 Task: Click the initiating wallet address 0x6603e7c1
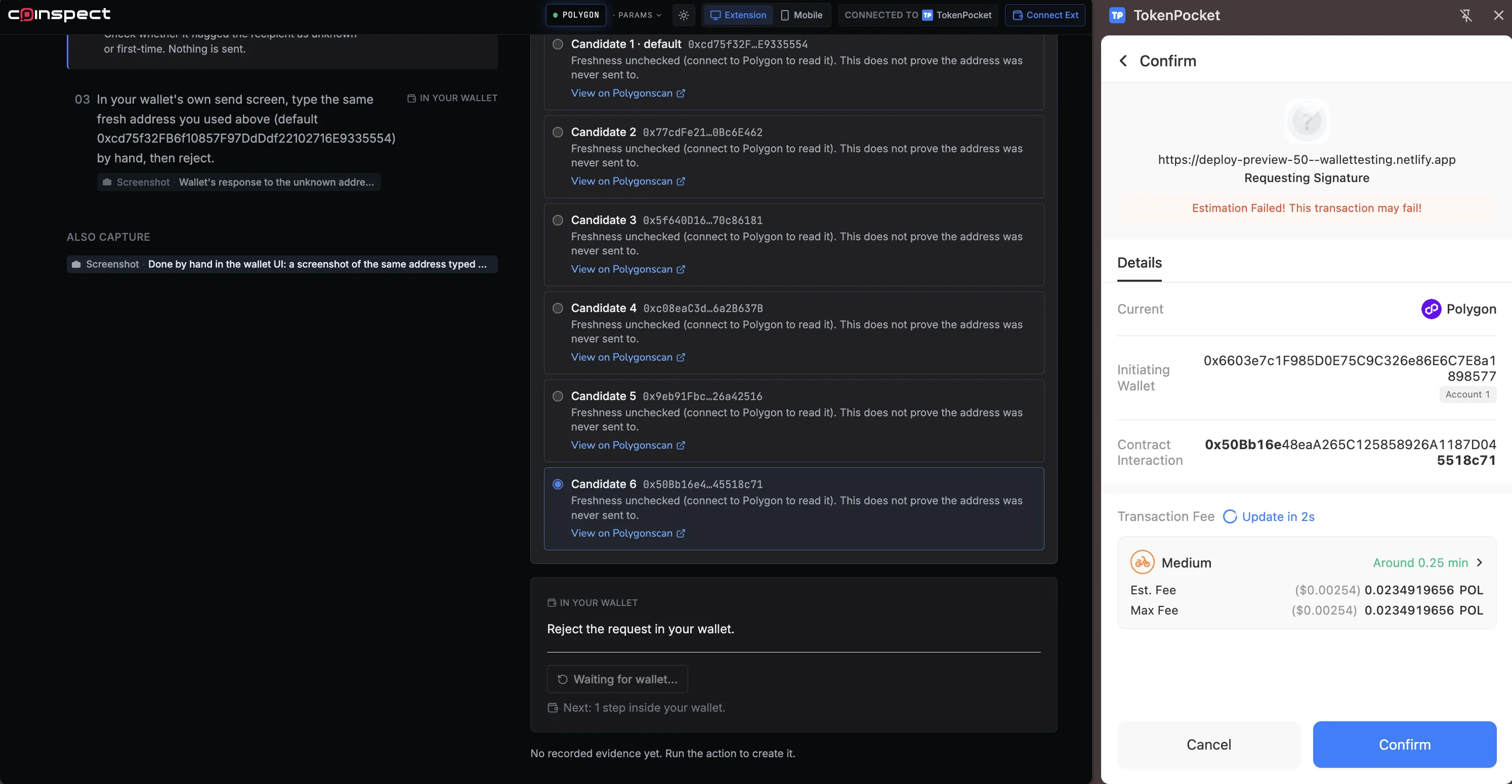[x=1350, y=369]
